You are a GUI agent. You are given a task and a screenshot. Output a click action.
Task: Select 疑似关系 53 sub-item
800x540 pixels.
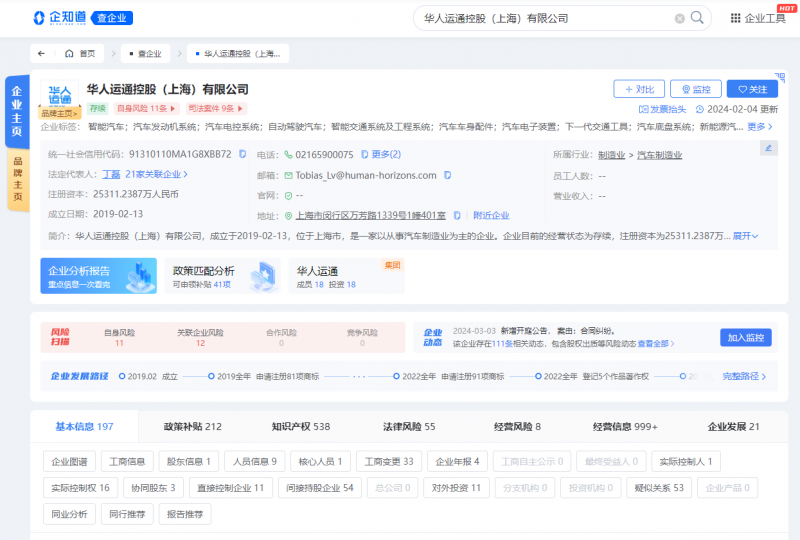click(659, 488)
